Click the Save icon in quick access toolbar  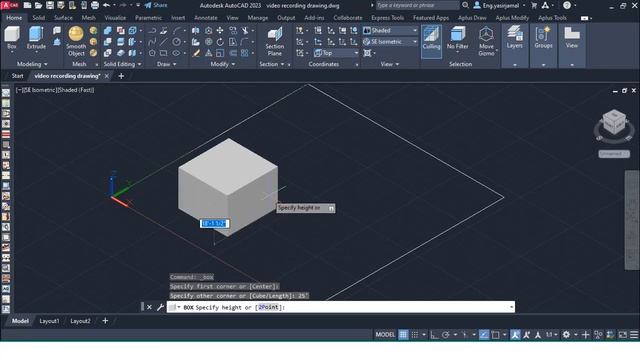click(x=49, y=5)
